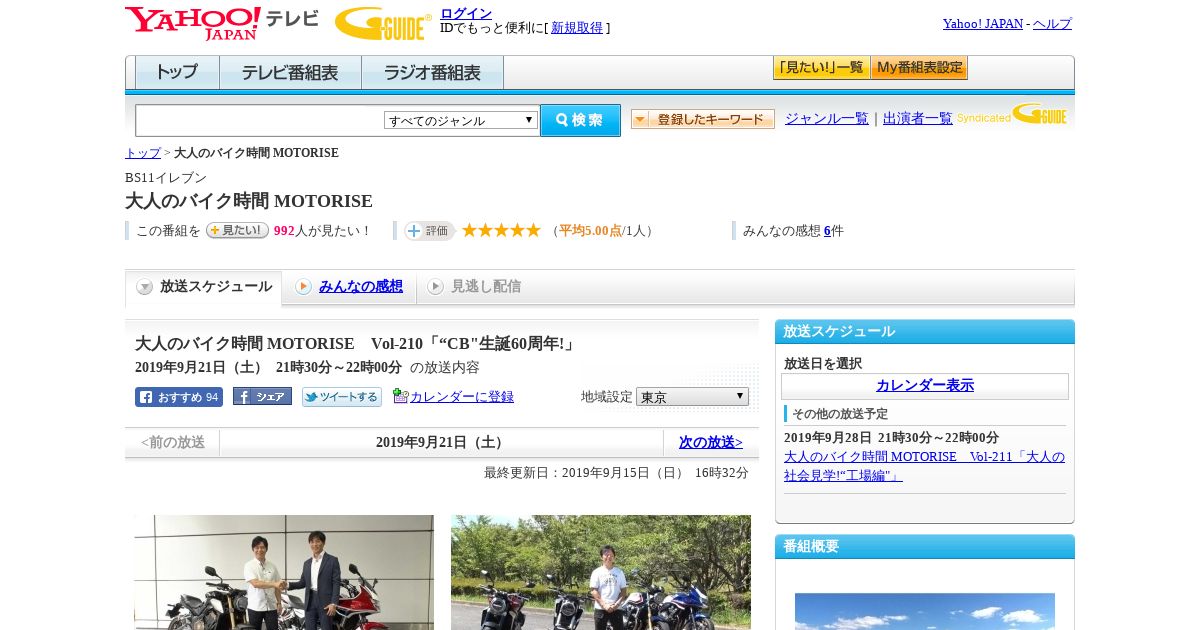Image resolution: width=1200 pixels, height=630 pixels.
Task: Click the Syndicated G-GUIDE logo near search
Action: (x=1011, y=114)
